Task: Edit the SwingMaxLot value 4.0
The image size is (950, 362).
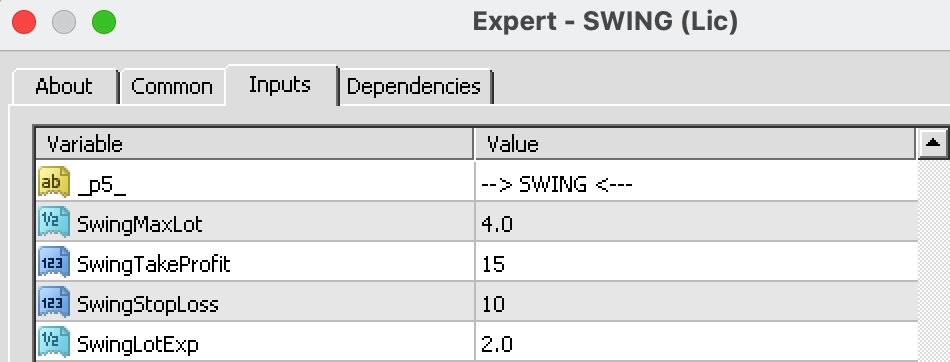Action: point(696,223)
